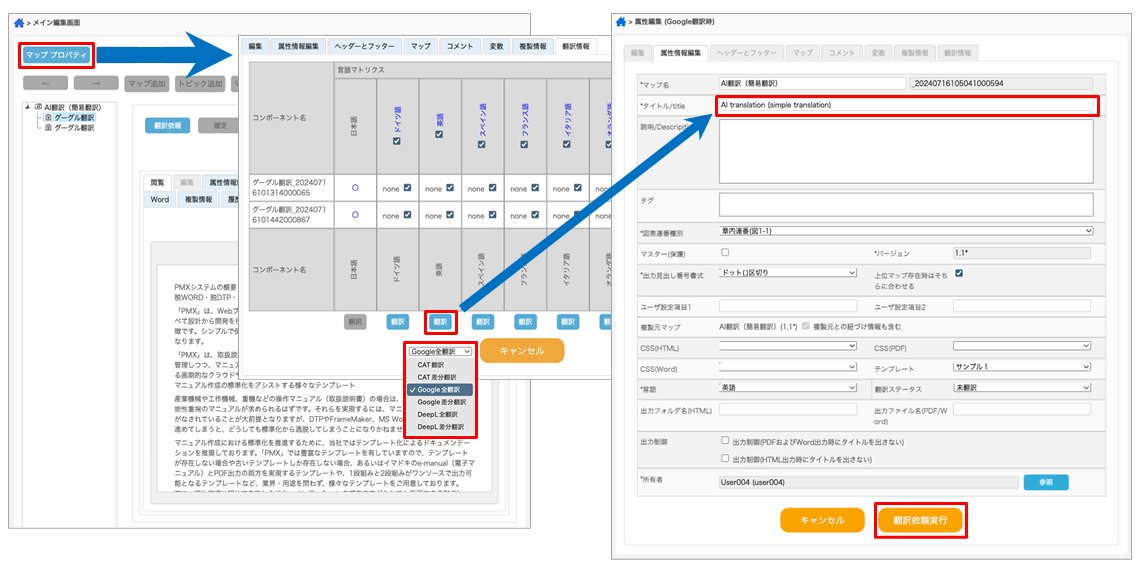The image size is (1140, 577).
Task: Choose Google 全翻訳 from dropdown list
Action: (440, 390)
